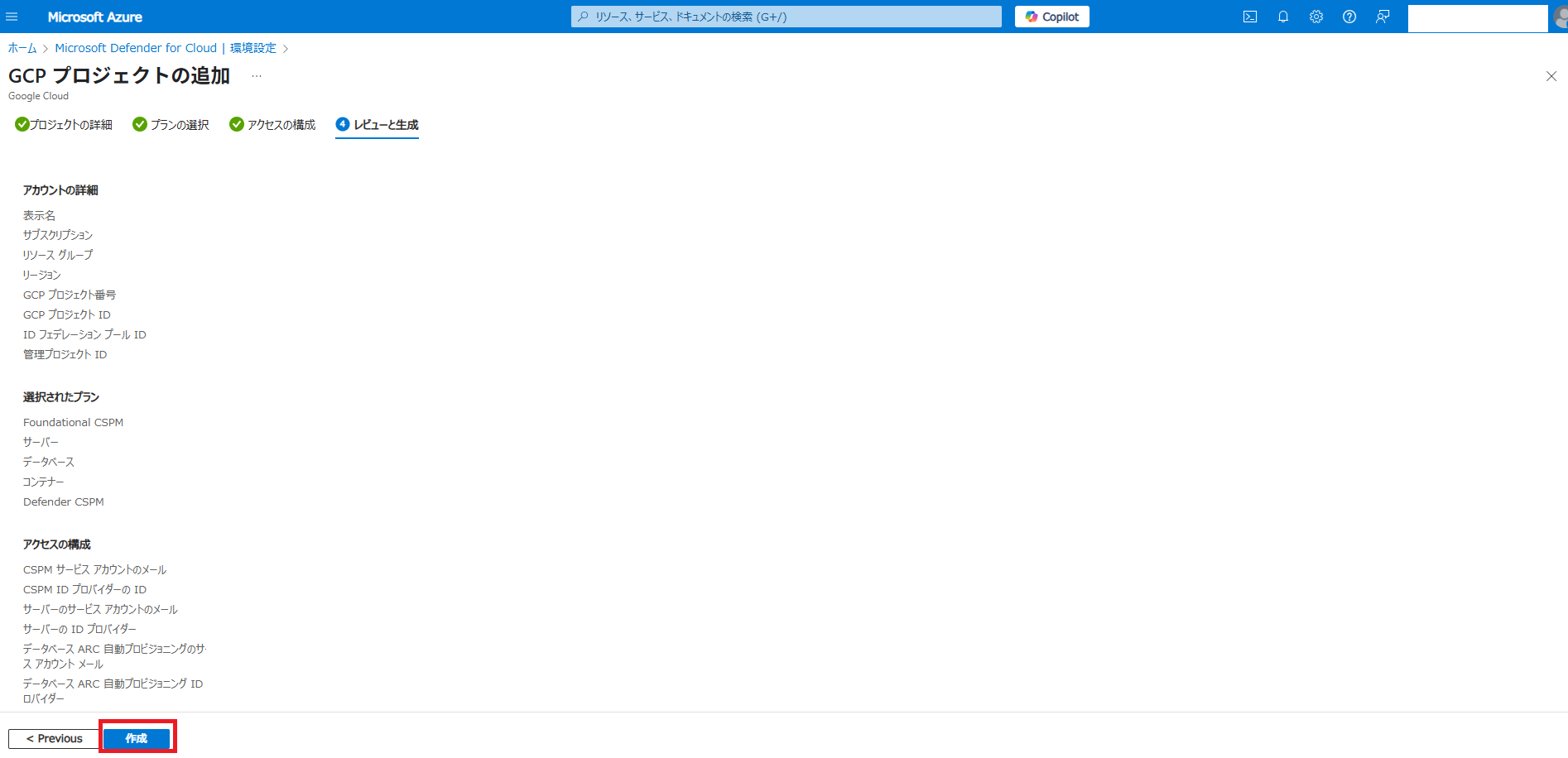
Task: Open the feedback icon in header
Action: [1383, 17]
